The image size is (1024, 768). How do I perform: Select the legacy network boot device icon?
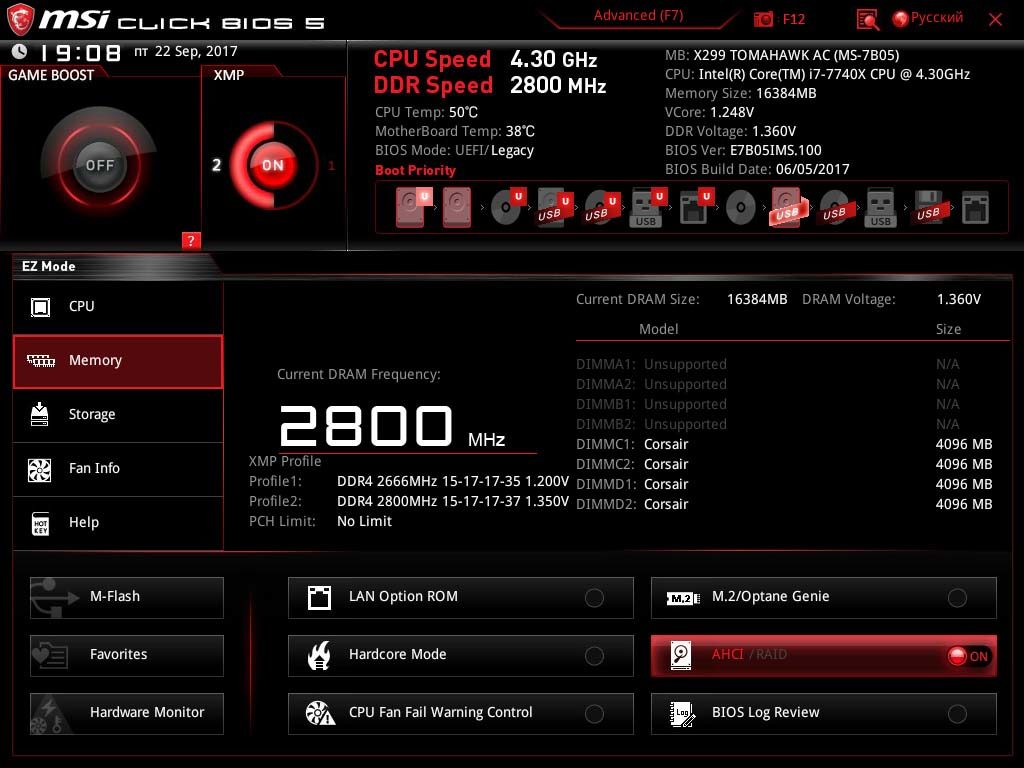pos(975,208)
